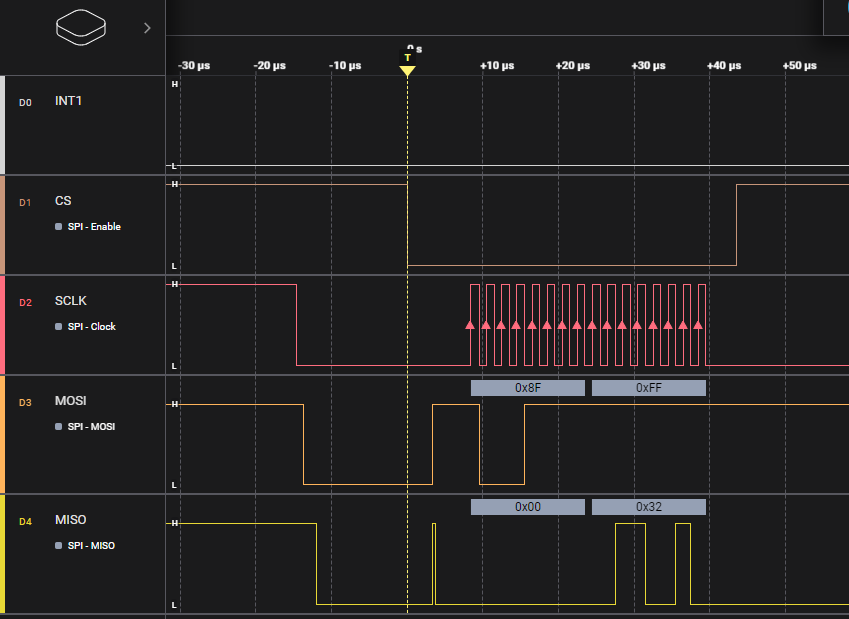
Task: Select the CS channel label
Action: [x=63, y=201]
